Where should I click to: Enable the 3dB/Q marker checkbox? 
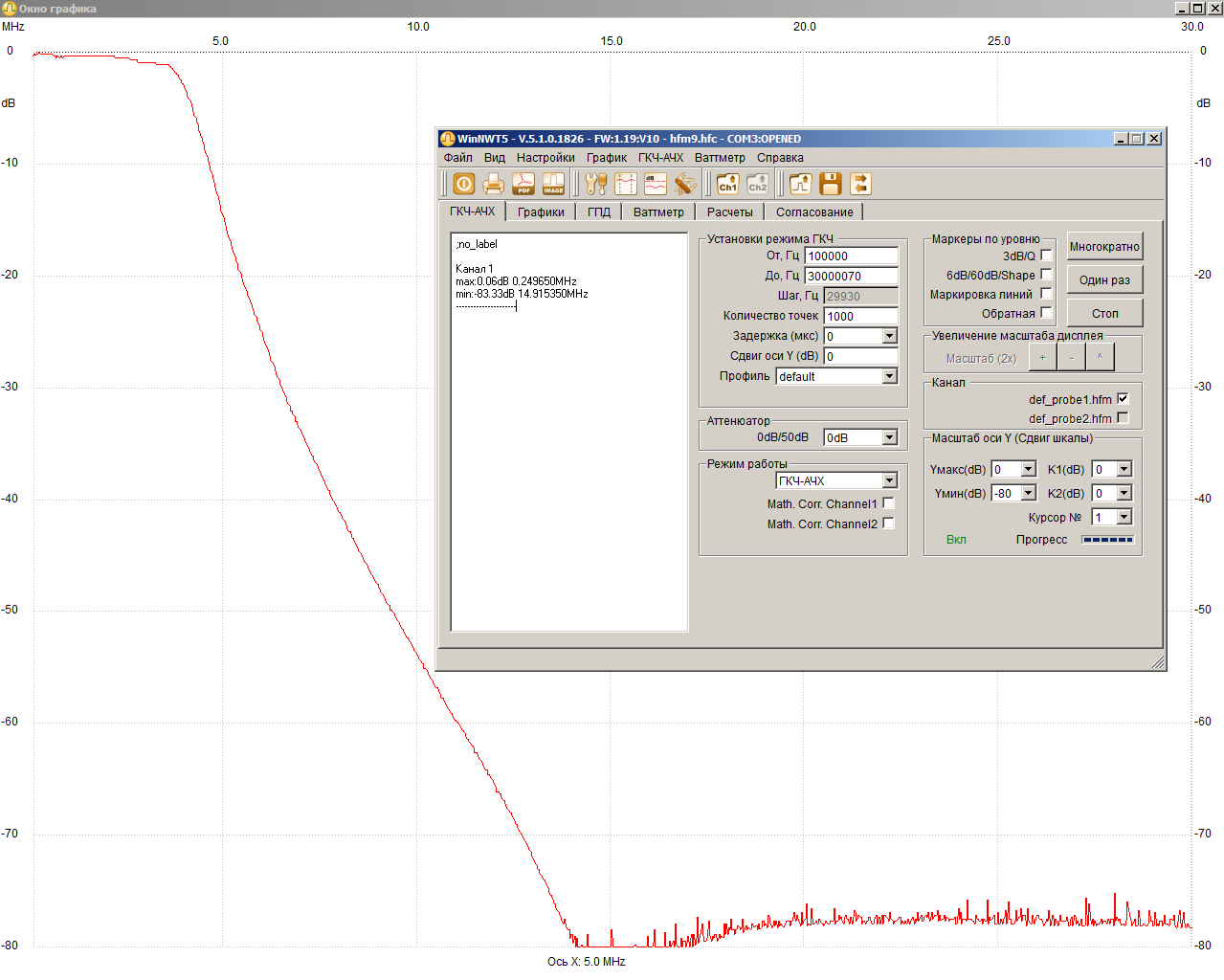click(x=1046, y=256)
